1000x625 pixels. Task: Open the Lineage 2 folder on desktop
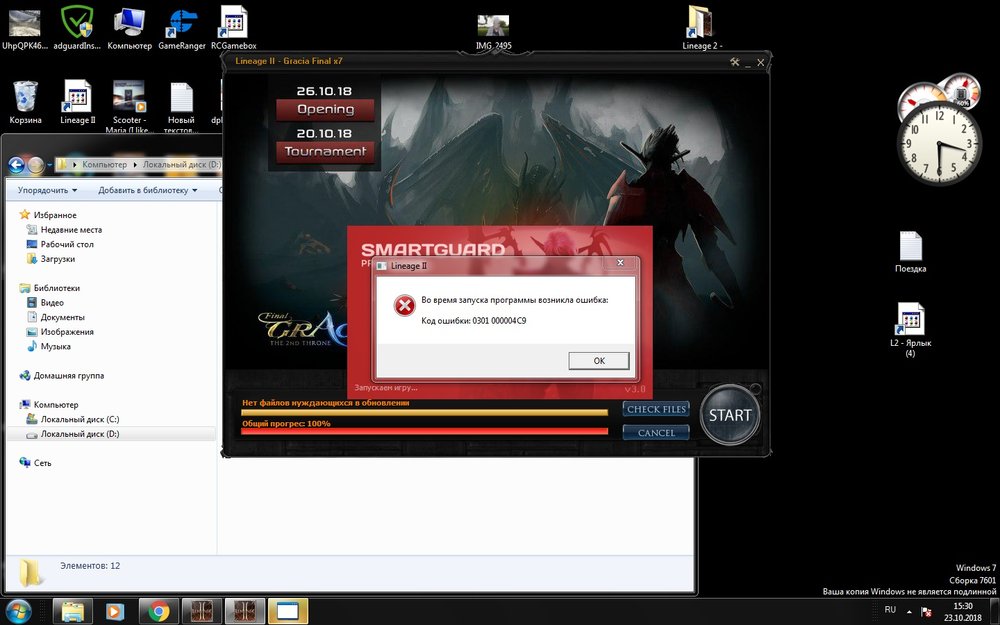[701, 24]
